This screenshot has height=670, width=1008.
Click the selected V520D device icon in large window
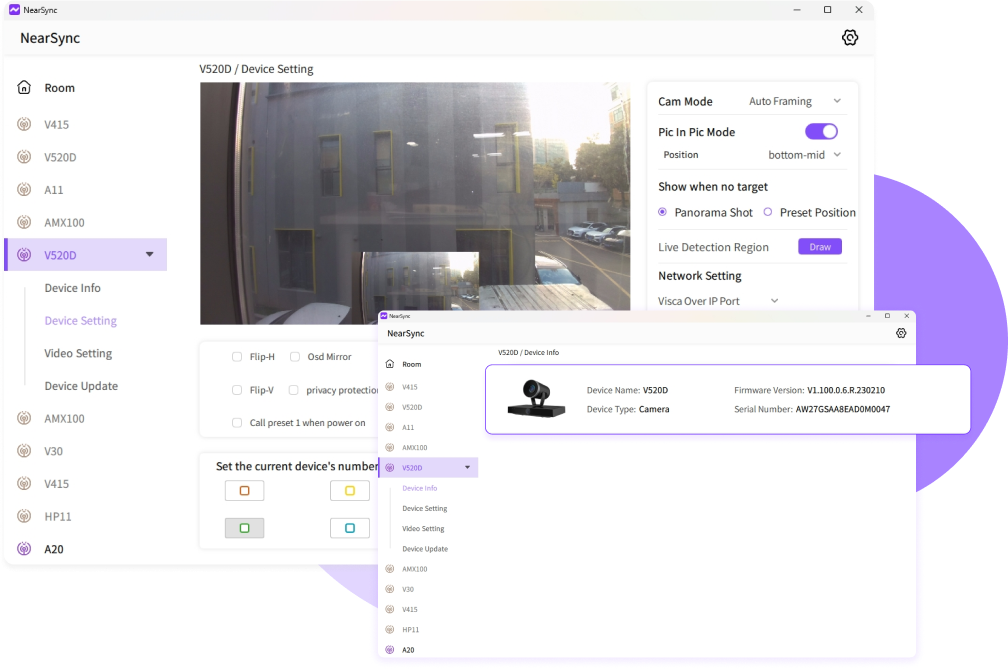click(x=24, y=255)
